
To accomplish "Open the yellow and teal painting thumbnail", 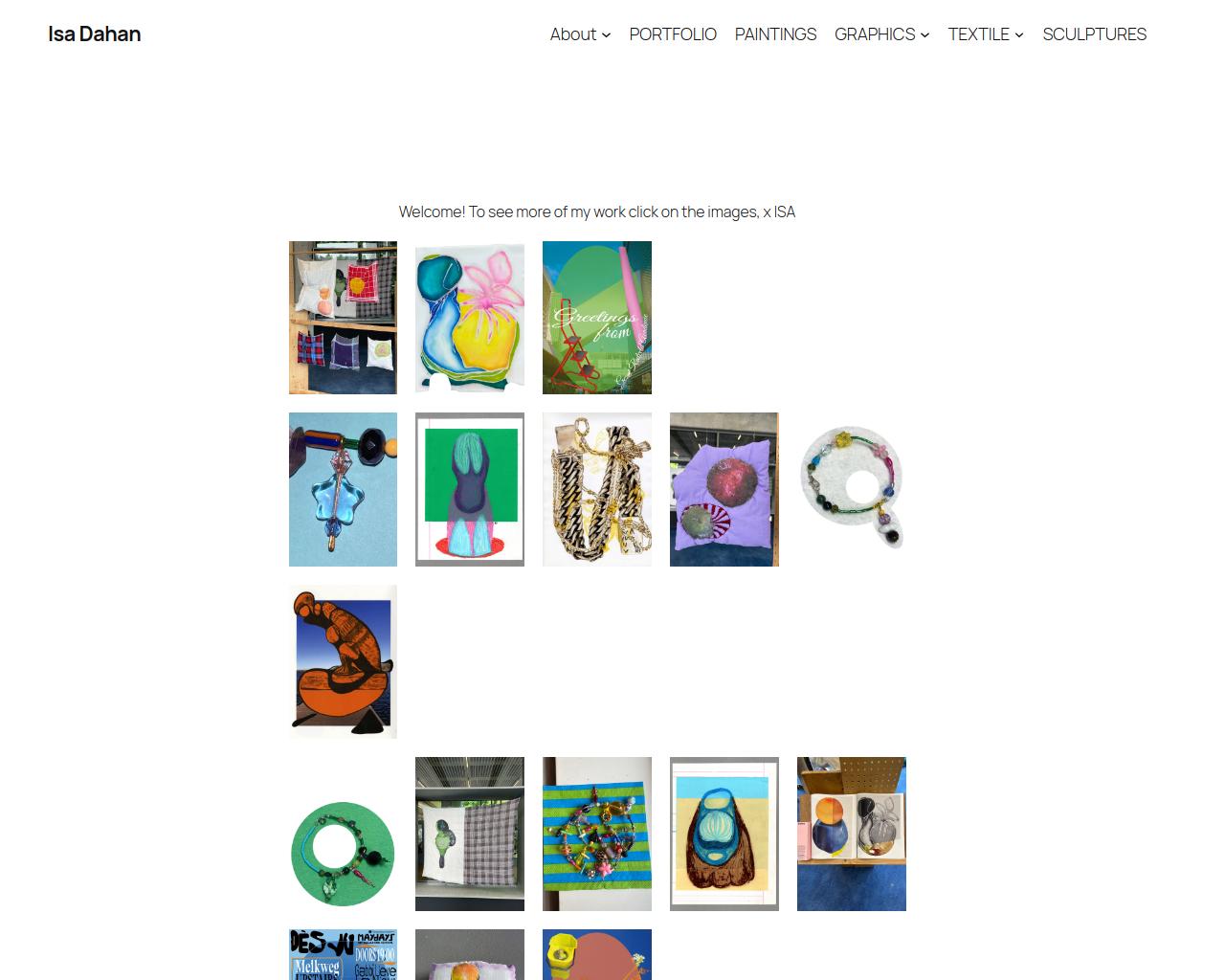I will point(470,318).
